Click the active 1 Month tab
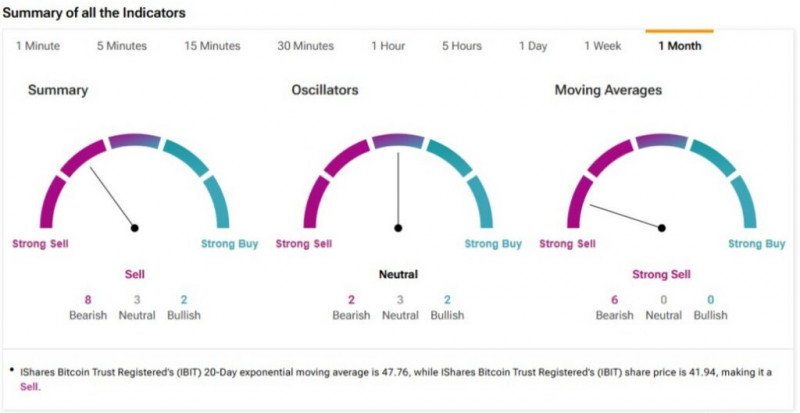Image resolution: width=800 pixels, height=413 pixels. 679,46
